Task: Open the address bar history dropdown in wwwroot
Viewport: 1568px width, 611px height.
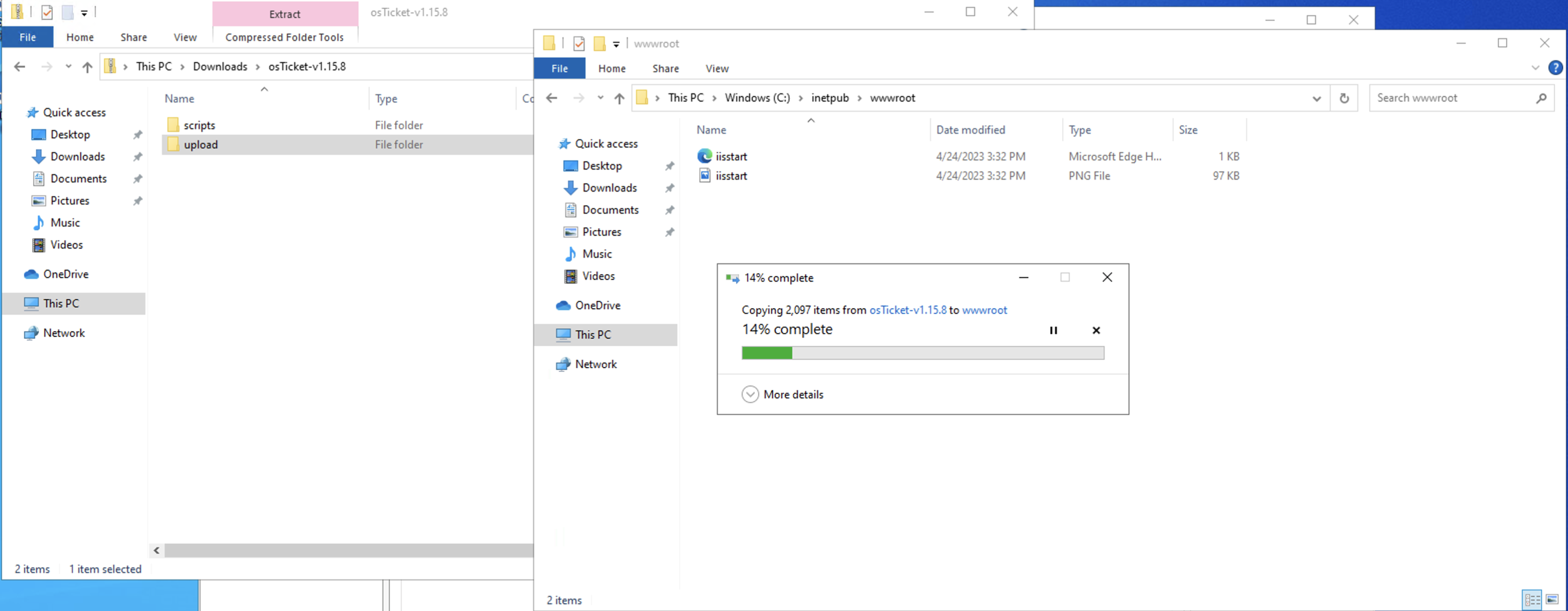Action: point(1317,98)
